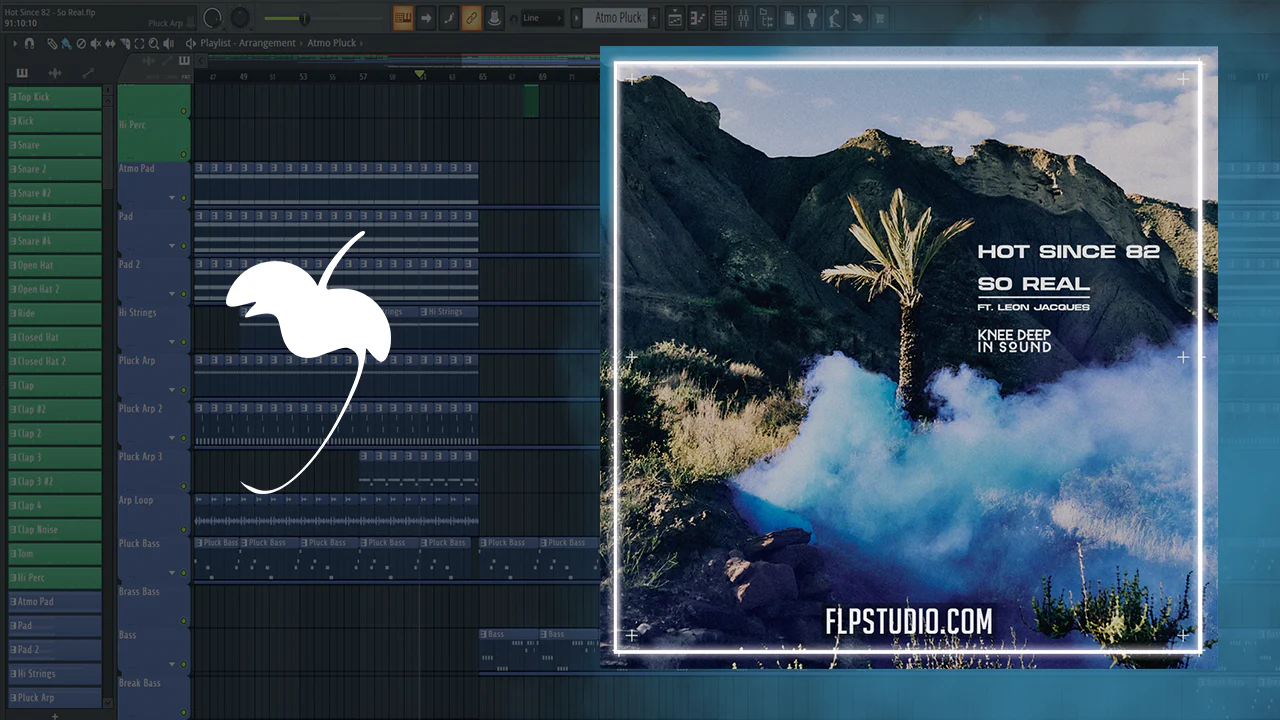The width and height of the screenshot is (1280, 720).
Task: Click the microphone stand recording icon
Action: click(836, 18)
